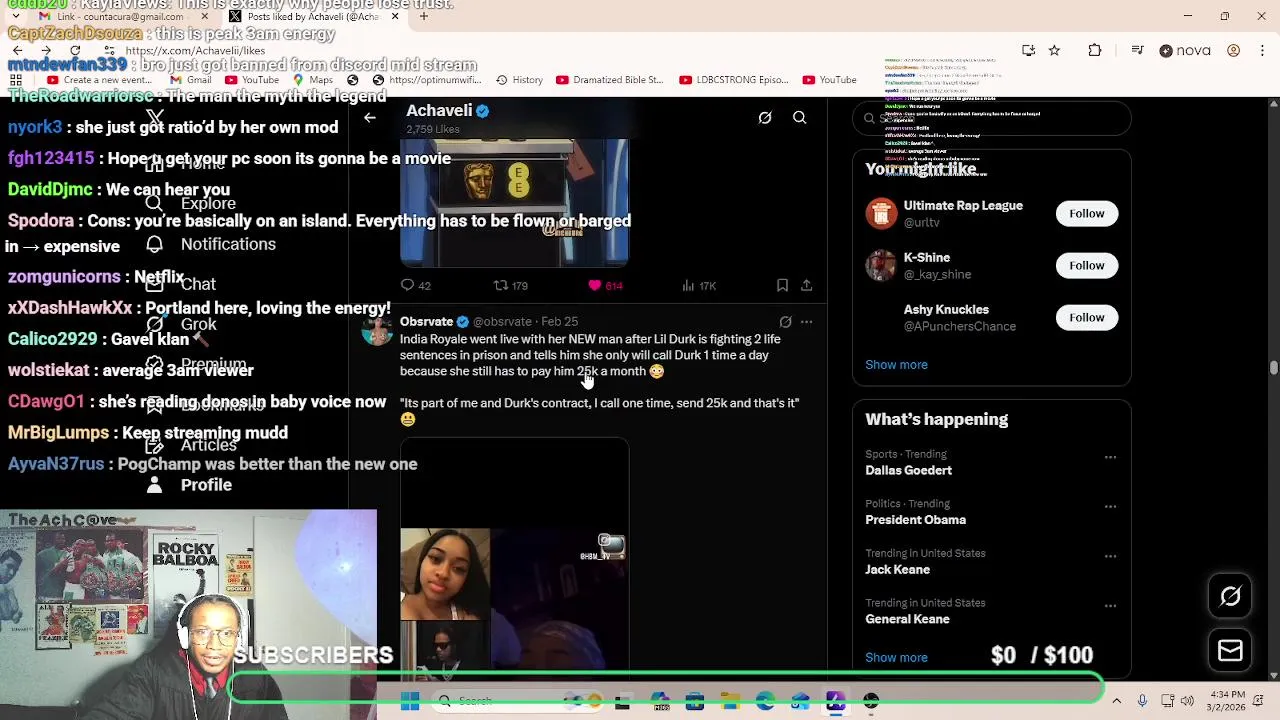Reload the page in browser toolbar

(75, 50)
